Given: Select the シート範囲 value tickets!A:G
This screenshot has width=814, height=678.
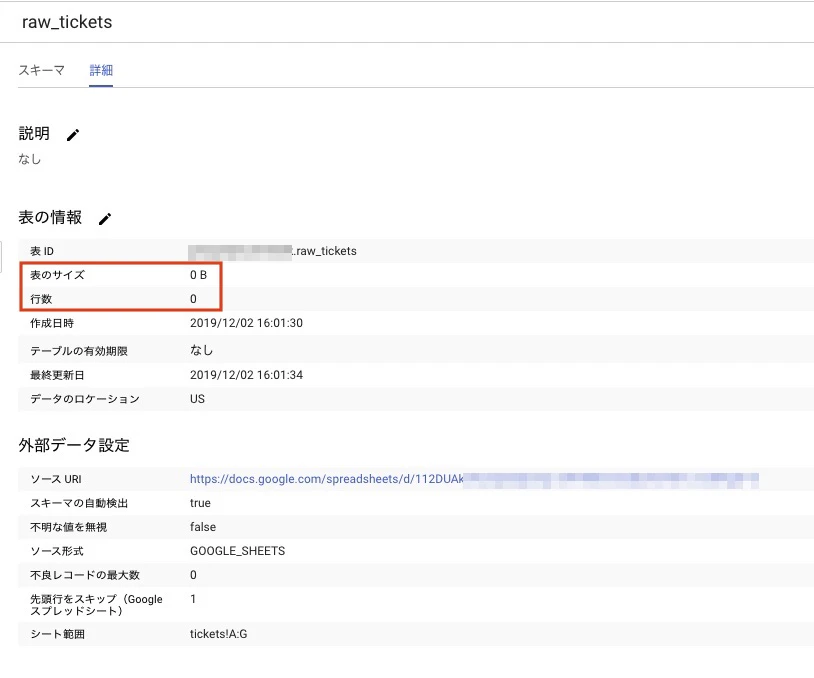Looking at the screenshot, I should click(219, 634).
